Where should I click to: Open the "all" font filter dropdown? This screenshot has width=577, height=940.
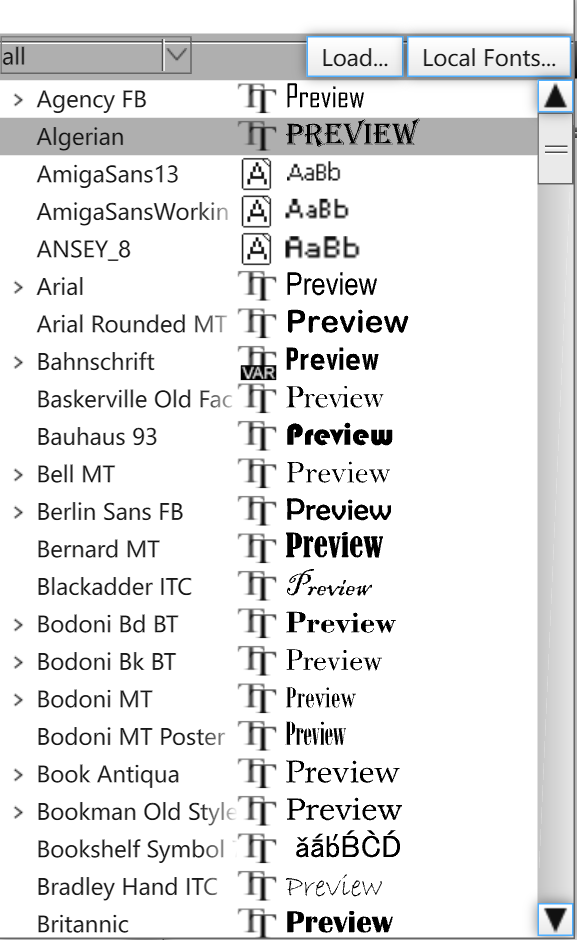click(x=176, y=56)
